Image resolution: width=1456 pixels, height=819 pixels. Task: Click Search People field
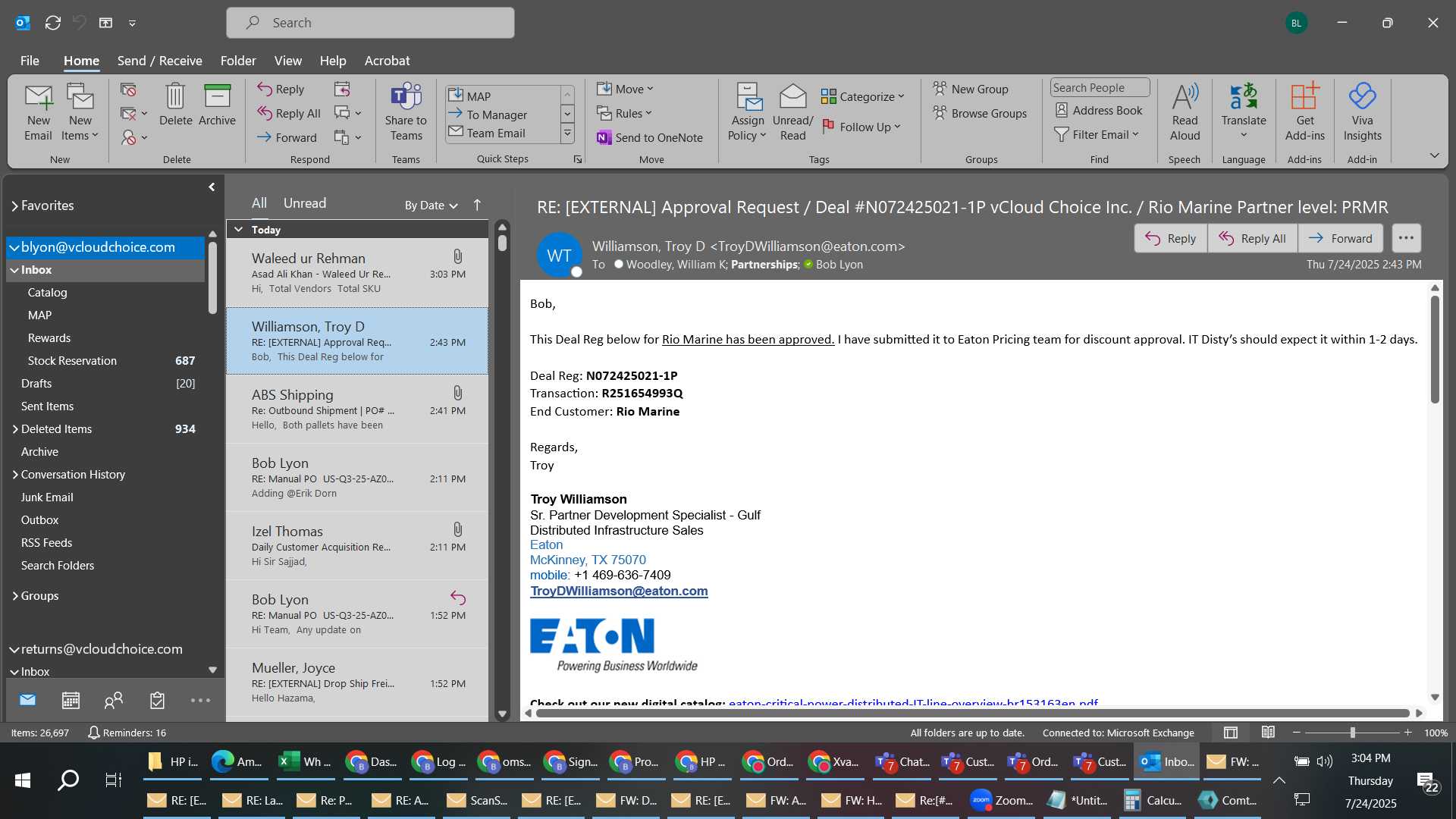tap(1100, 88)
